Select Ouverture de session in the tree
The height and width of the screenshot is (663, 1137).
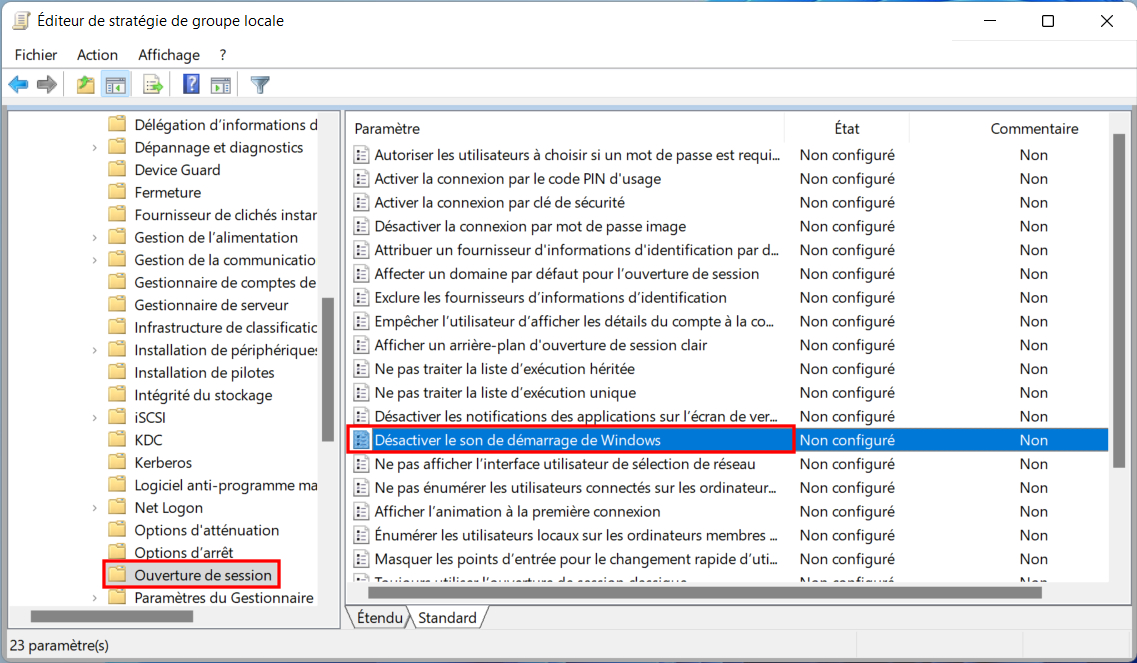coord(202,575)
